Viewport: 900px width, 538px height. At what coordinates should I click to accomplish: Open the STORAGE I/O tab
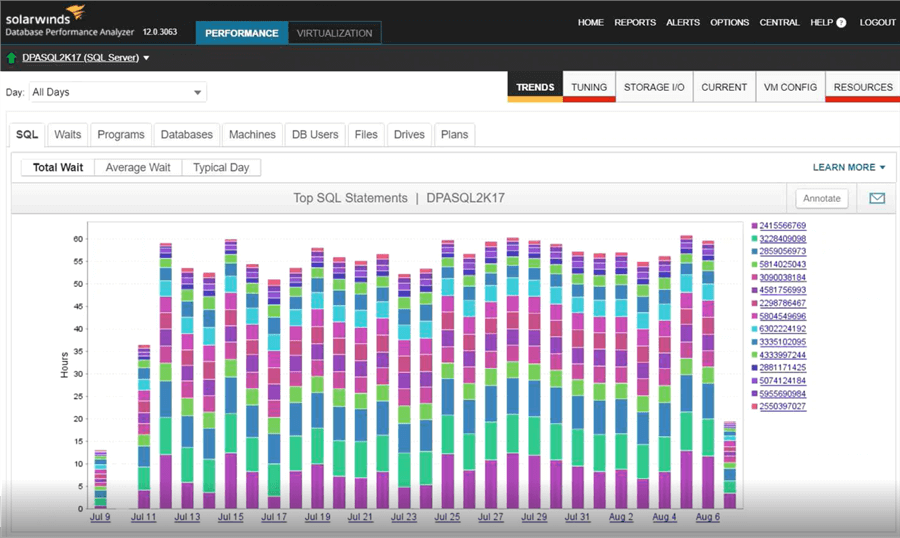click(654, 87)
